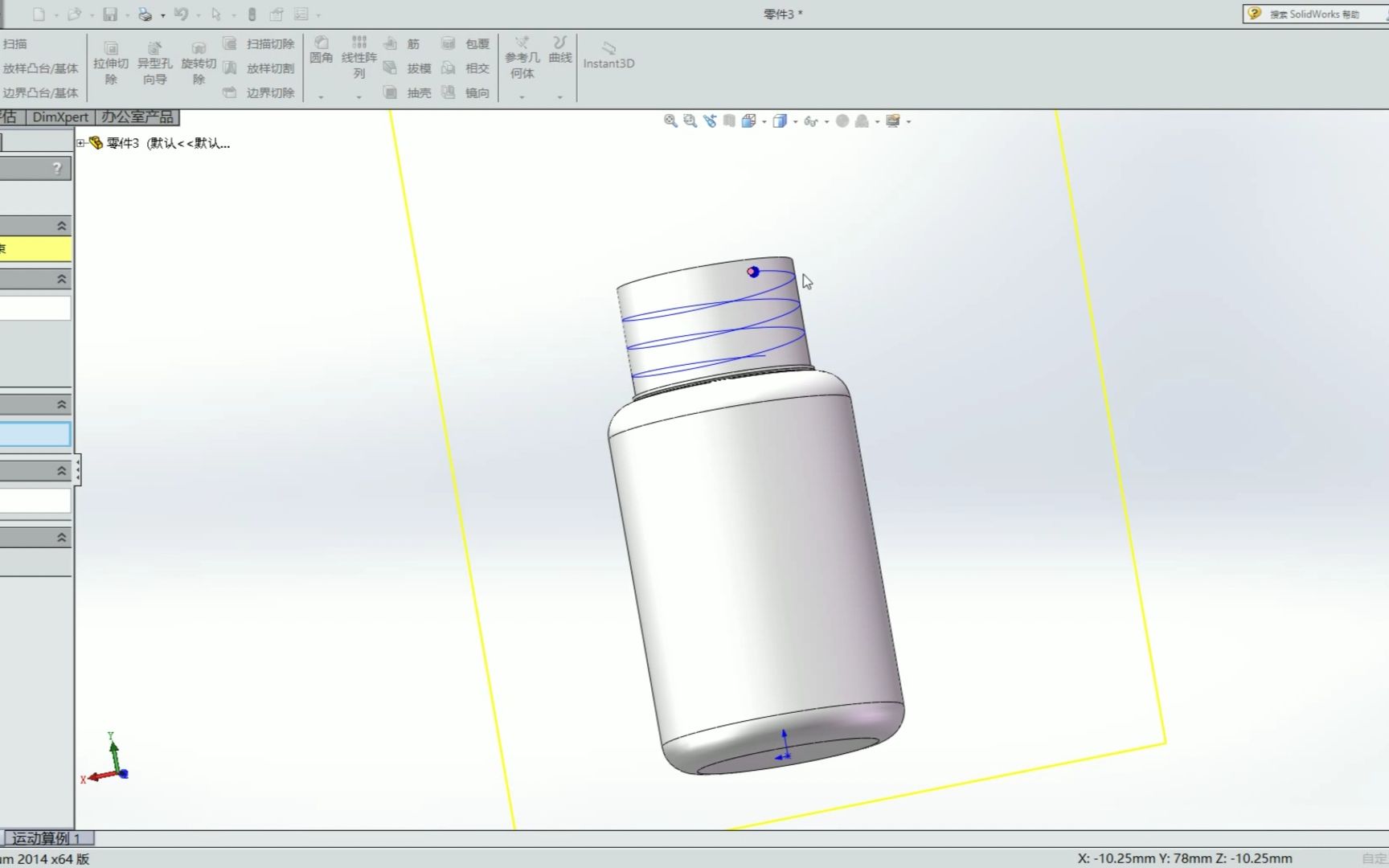The image size is (1389, 868).
Task: Click the File Properties icon
Action: tap(277, 14)
